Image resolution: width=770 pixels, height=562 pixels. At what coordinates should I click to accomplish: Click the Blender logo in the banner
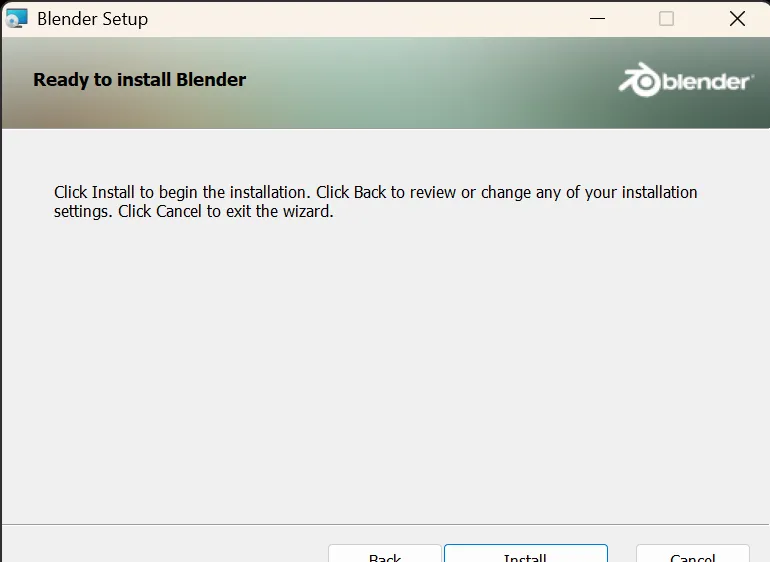click(x=686, y=80)
